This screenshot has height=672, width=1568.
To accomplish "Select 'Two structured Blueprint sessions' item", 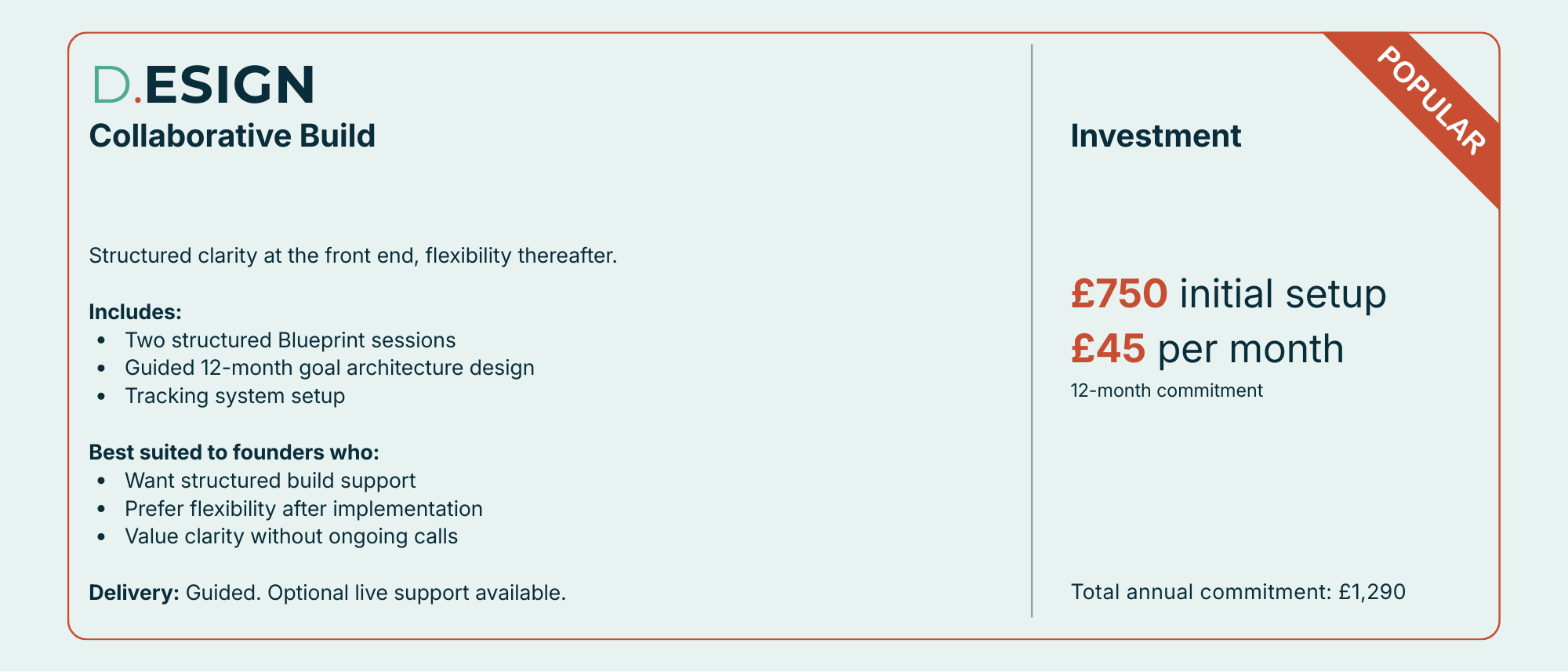I will (x=290, y=340).
